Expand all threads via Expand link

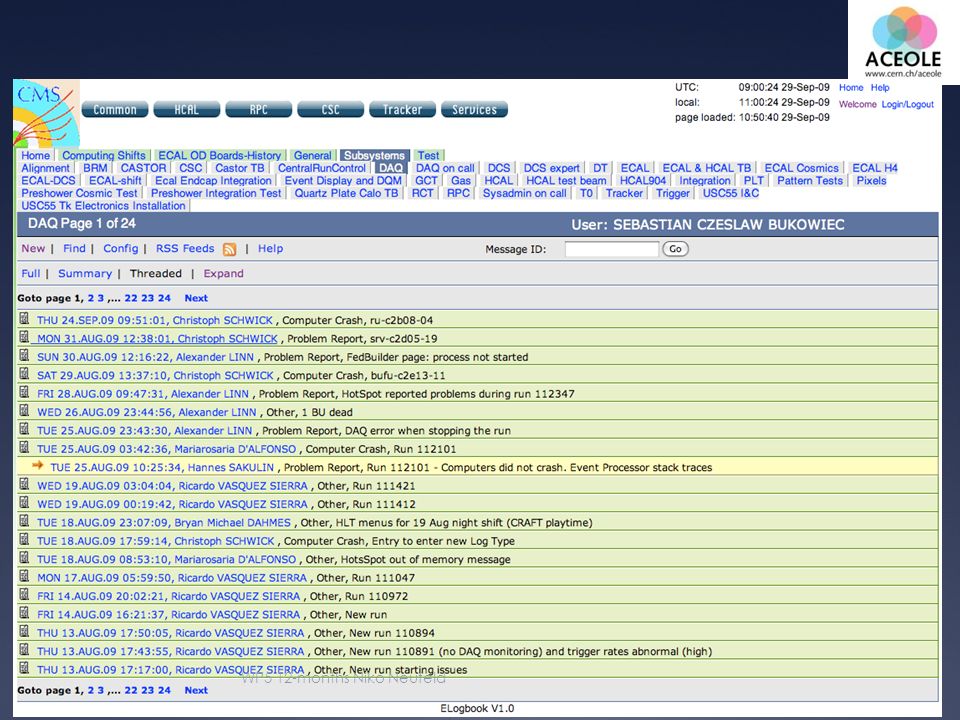pyautogui.click(x=223, y=274)
